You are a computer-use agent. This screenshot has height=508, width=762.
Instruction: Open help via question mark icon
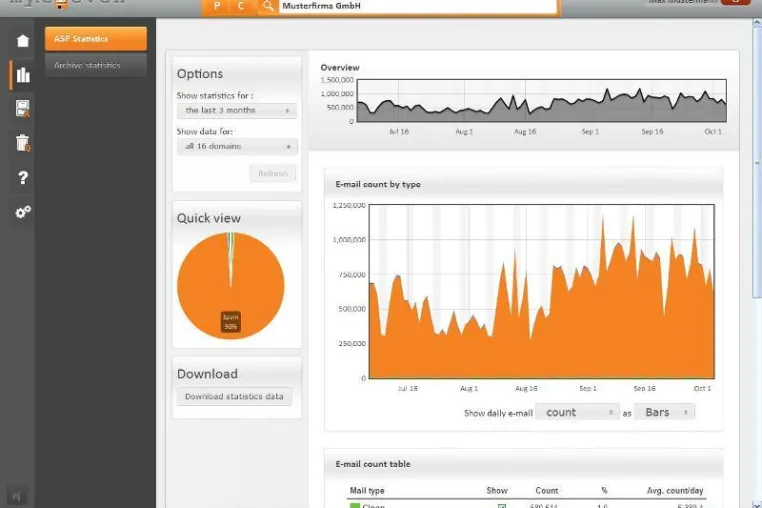tap(23, 177)
